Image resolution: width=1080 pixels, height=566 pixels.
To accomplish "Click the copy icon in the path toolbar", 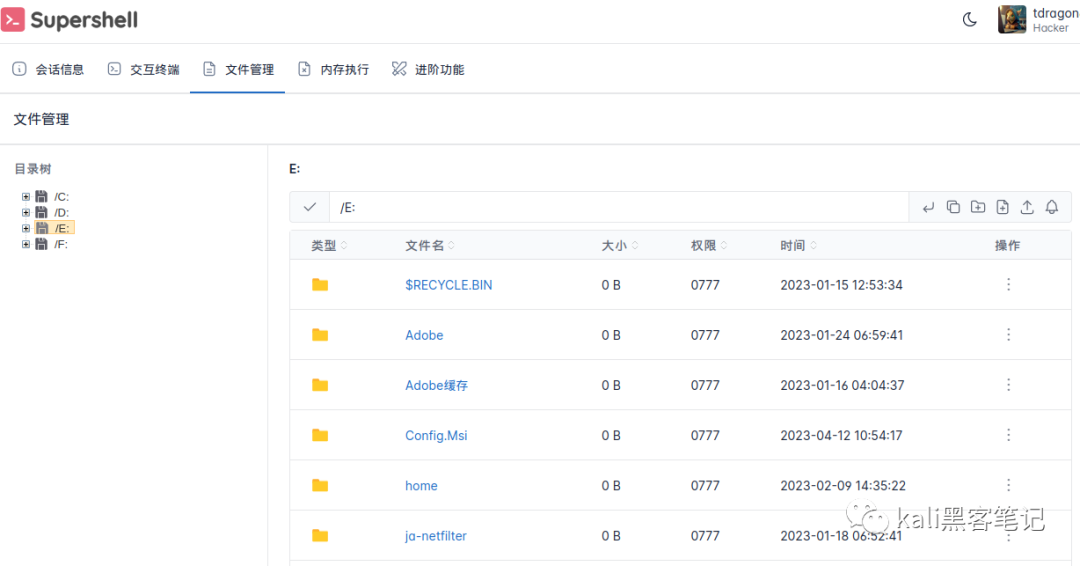I will click(953, 207).
